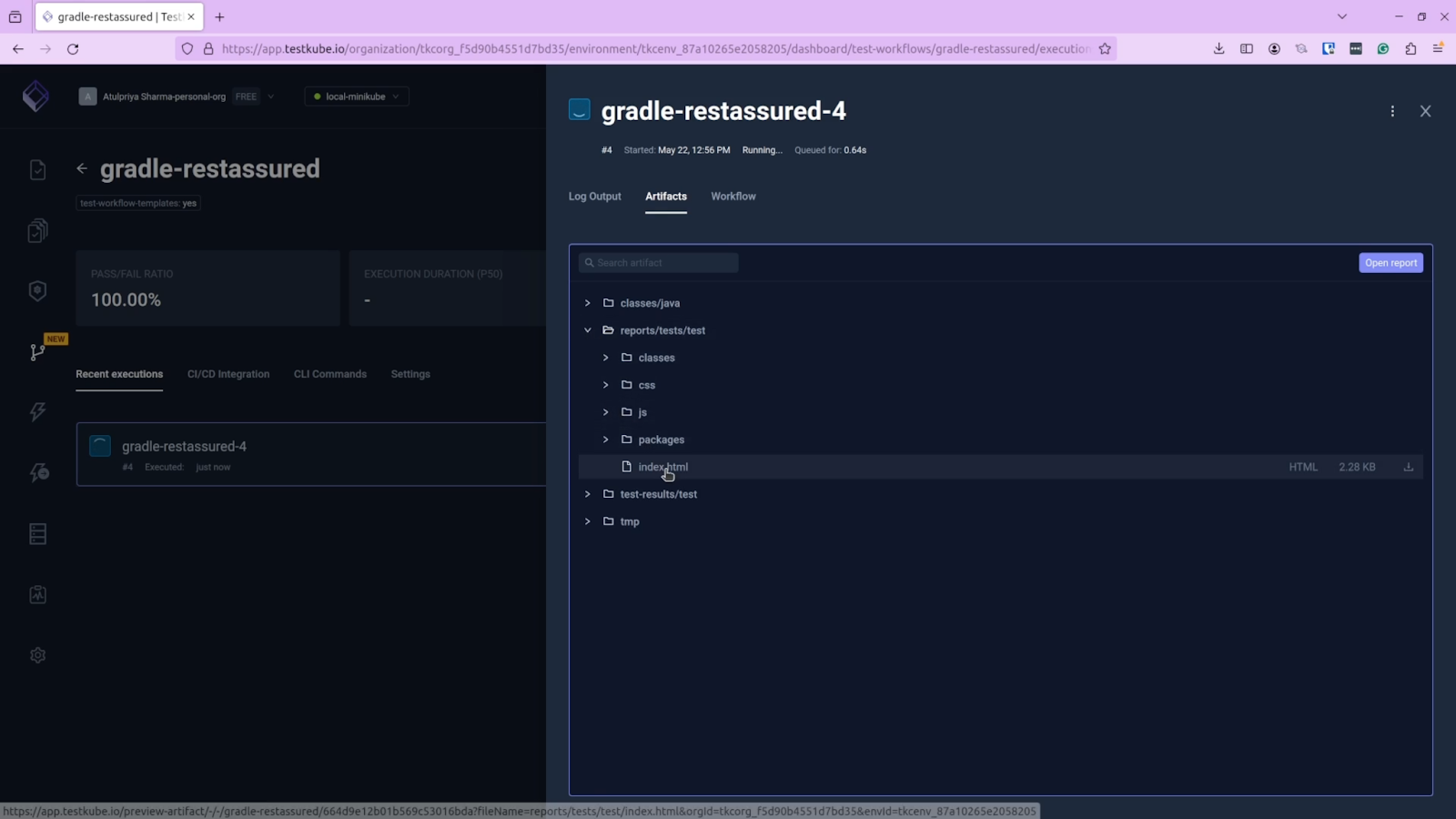Click the 'tmp' folder name

pyautogui.click(x=630, y=521)
